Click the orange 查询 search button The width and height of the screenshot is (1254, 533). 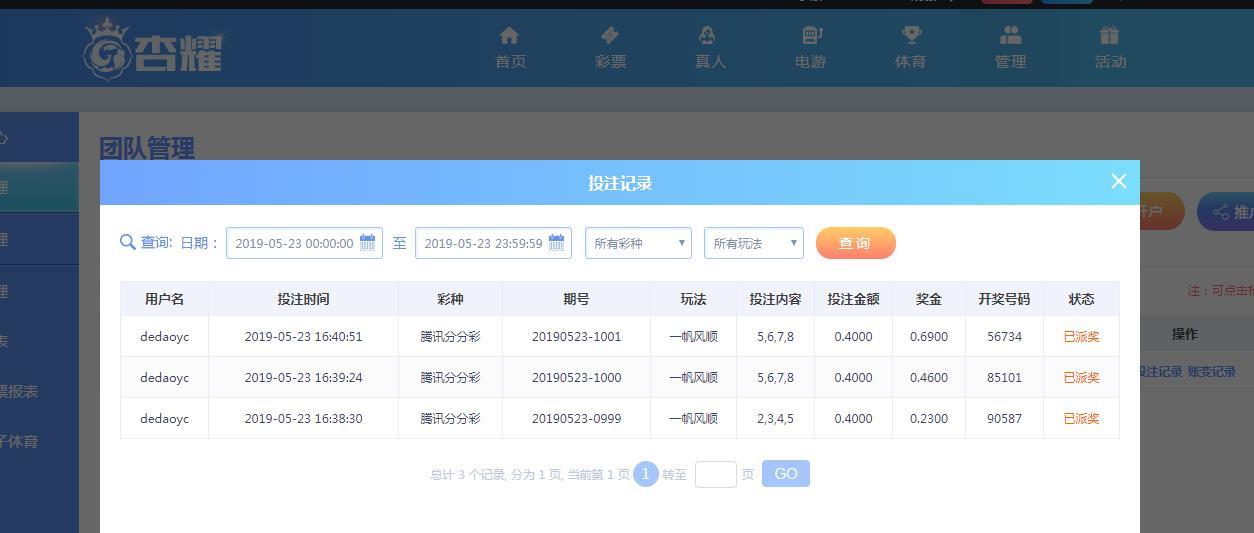click(855, 243)
